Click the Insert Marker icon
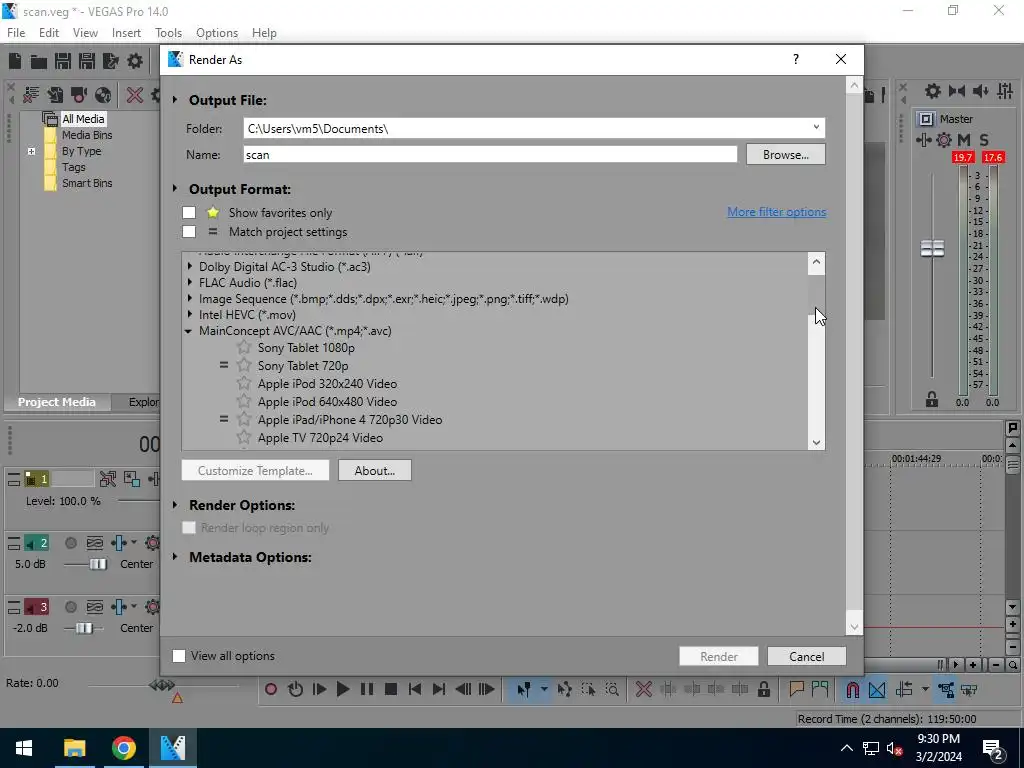This screenshot has height=768, width=1024. tap(796, 690)
